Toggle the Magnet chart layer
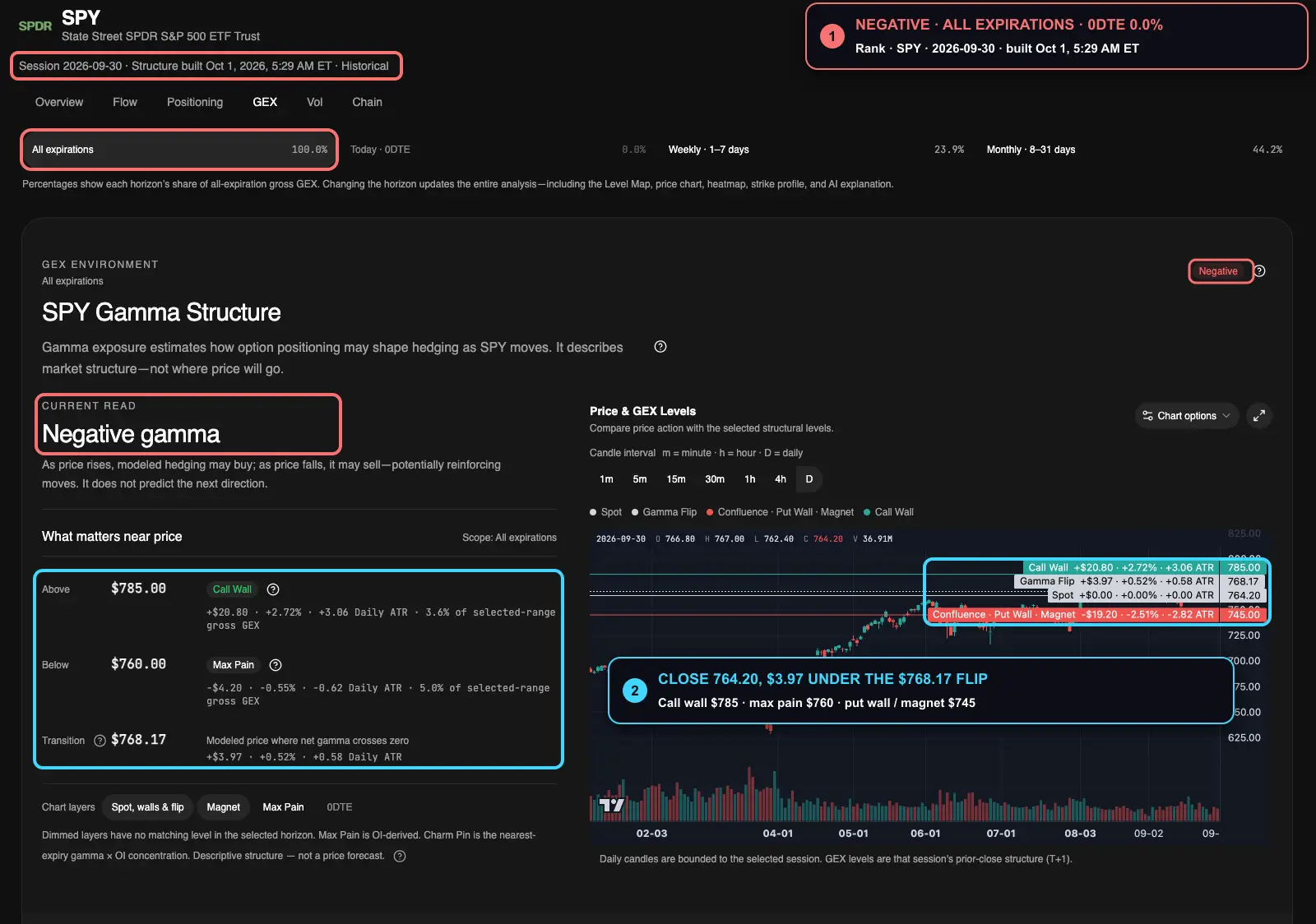 point(223,807)
